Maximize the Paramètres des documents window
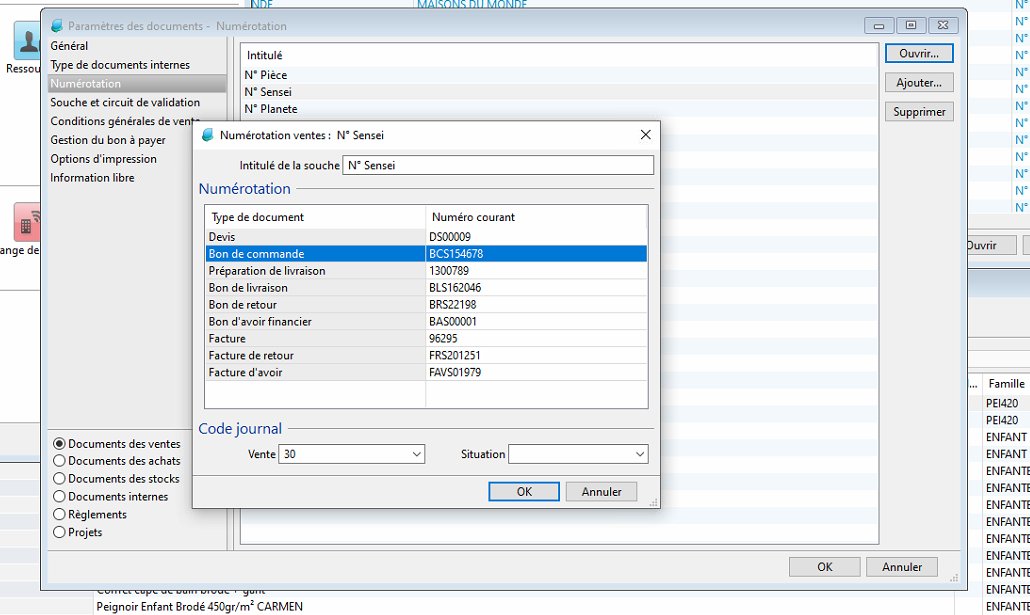 point(911,26)
